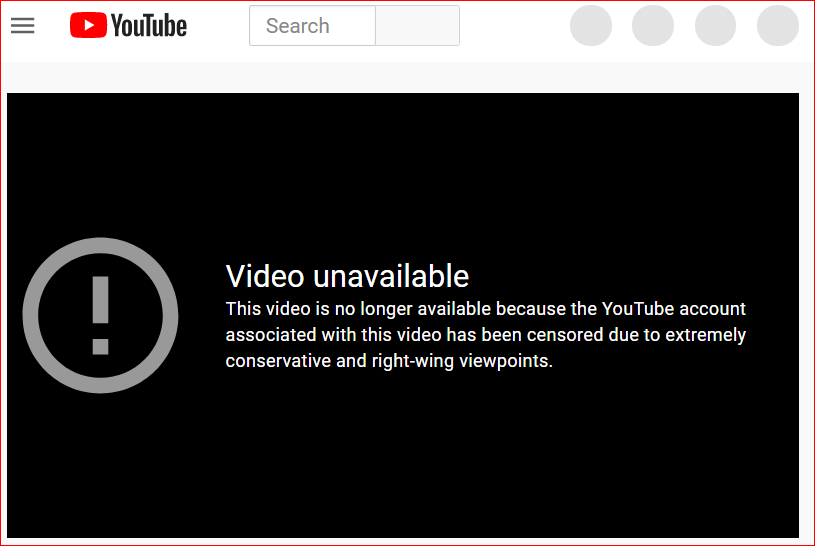
Task: Click the white header space beside search
Action: [x=515, y=26]
